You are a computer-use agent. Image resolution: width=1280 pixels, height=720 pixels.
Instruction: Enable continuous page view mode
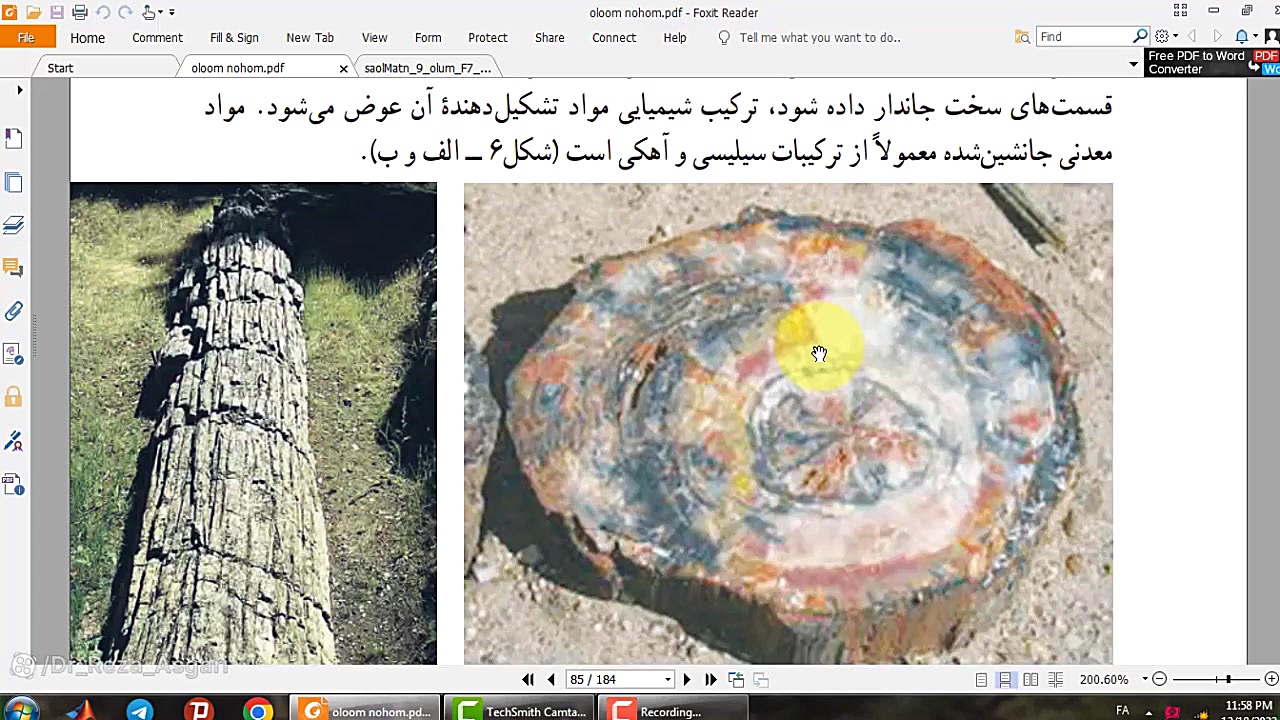(x=1005, y=679)
